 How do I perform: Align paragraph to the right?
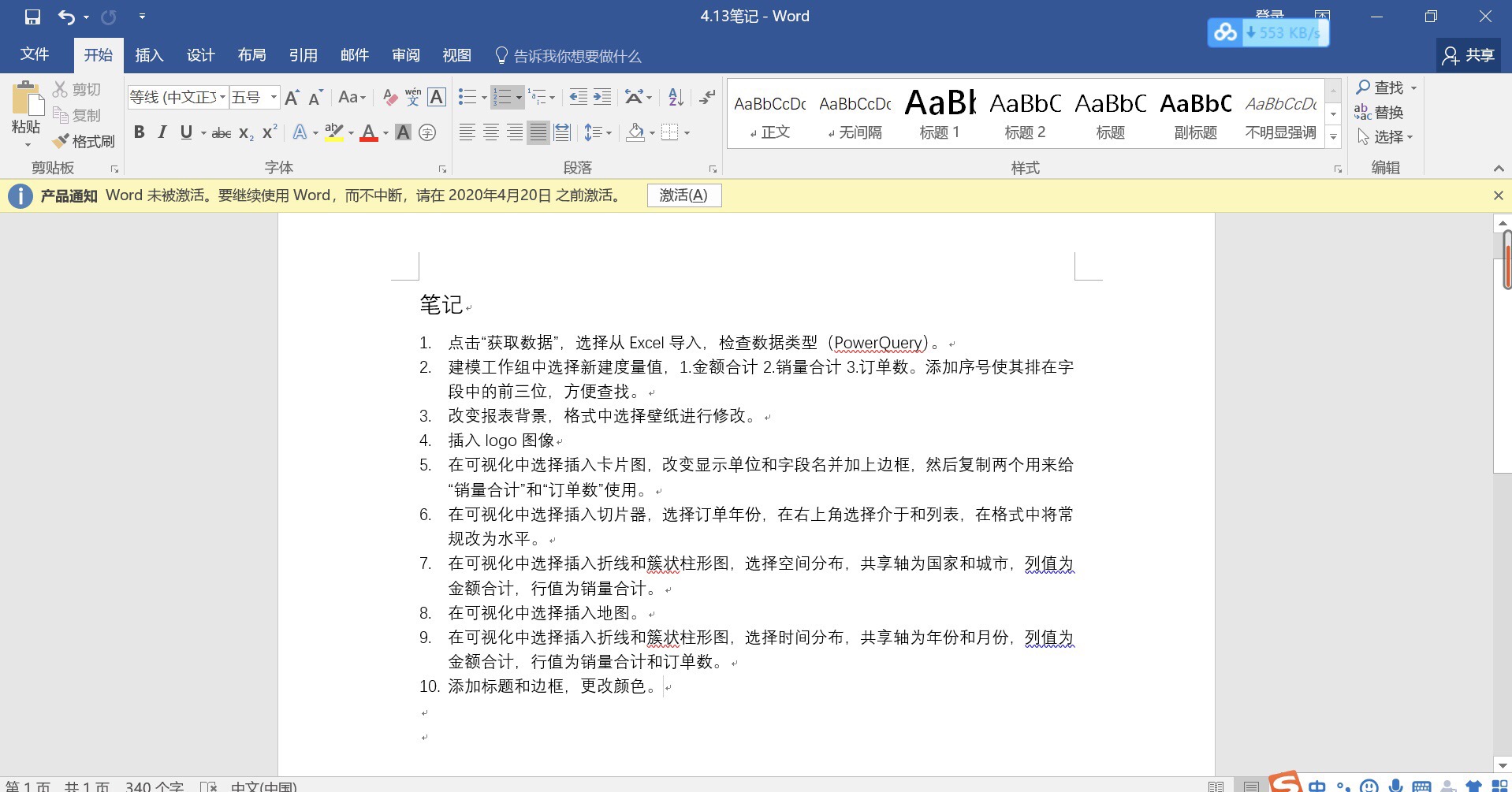[514, 133]
